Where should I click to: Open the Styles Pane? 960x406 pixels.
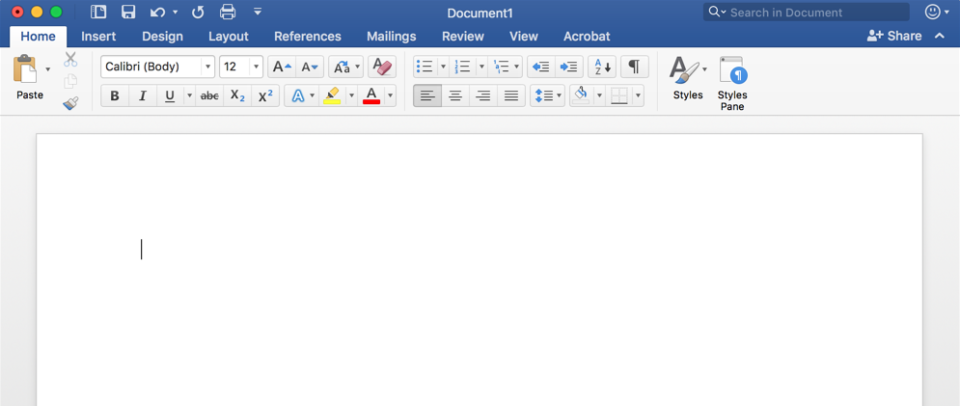[732, 82]
